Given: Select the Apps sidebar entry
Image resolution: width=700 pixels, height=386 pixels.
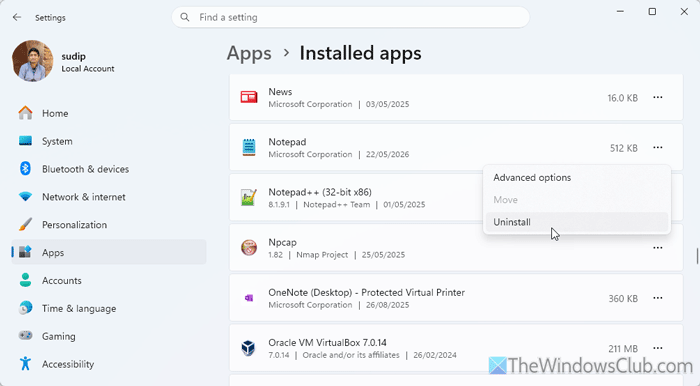Looking at the screenshot, I should [109, 253].
